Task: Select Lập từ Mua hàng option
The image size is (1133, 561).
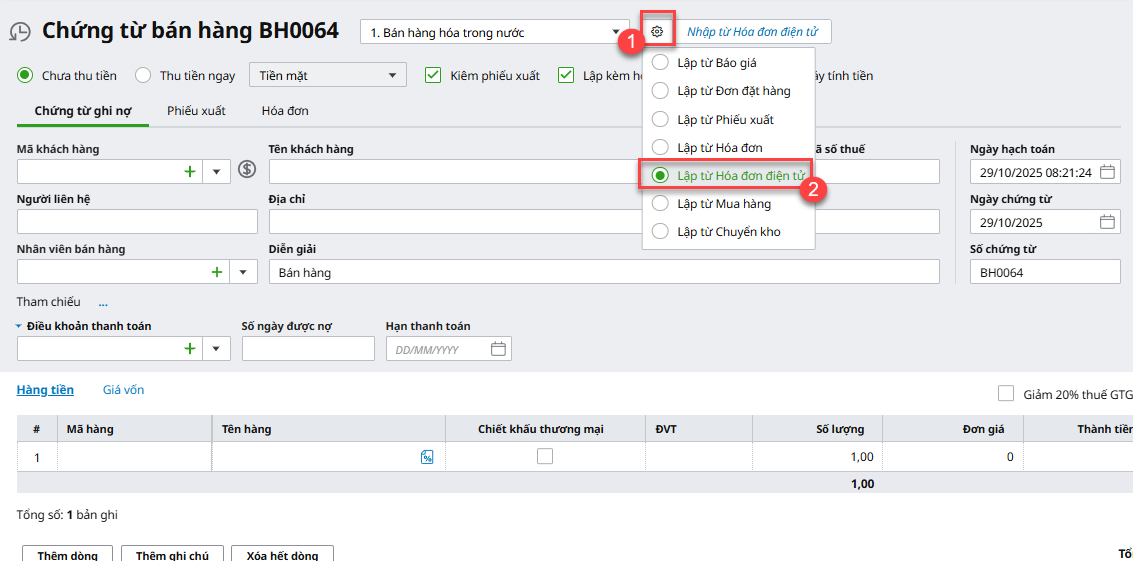Action: click(723, 203)
